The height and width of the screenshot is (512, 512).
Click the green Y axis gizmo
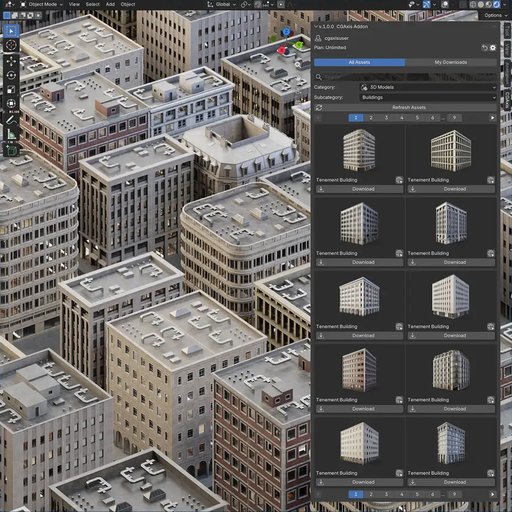299,44
